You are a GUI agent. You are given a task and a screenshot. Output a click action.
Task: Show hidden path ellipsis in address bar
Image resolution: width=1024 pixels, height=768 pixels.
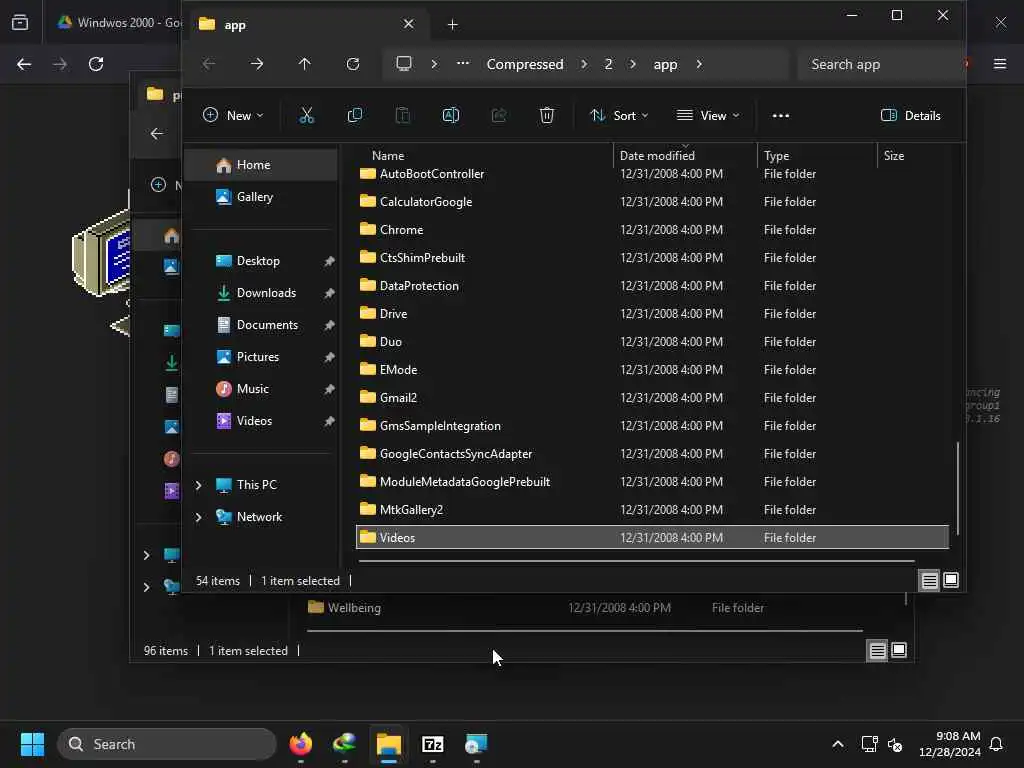(x=462, y=63)
